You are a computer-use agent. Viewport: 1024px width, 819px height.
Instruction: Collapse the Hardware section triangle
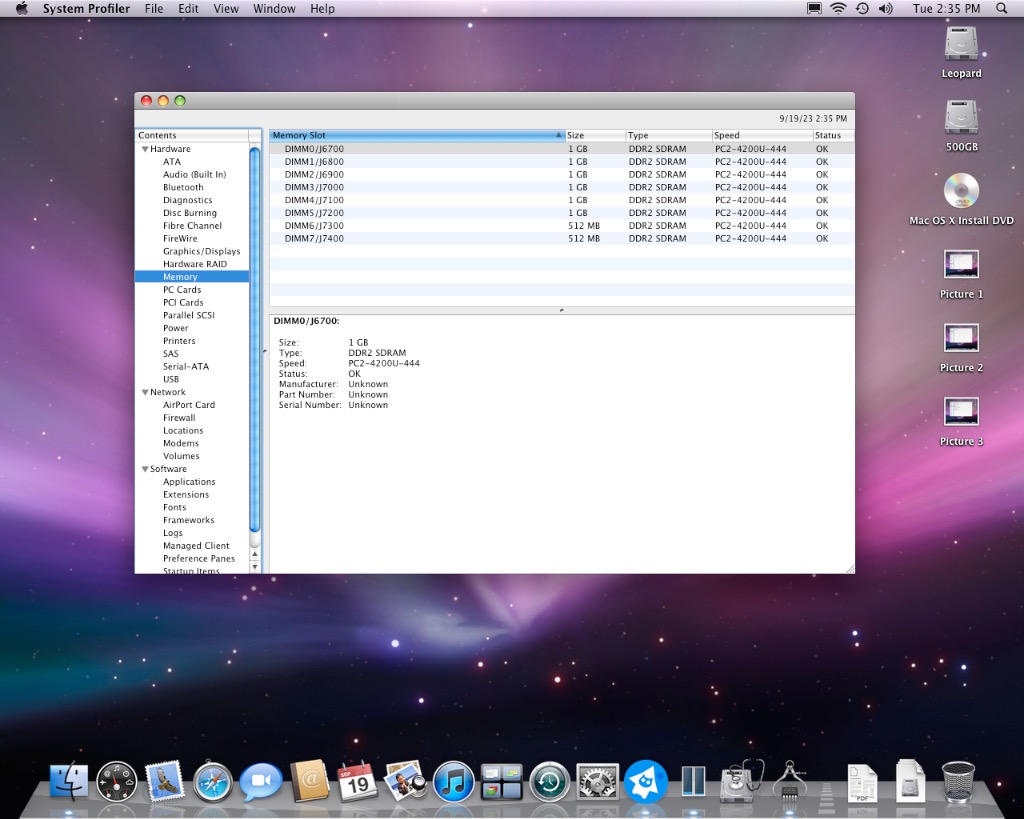145,149
